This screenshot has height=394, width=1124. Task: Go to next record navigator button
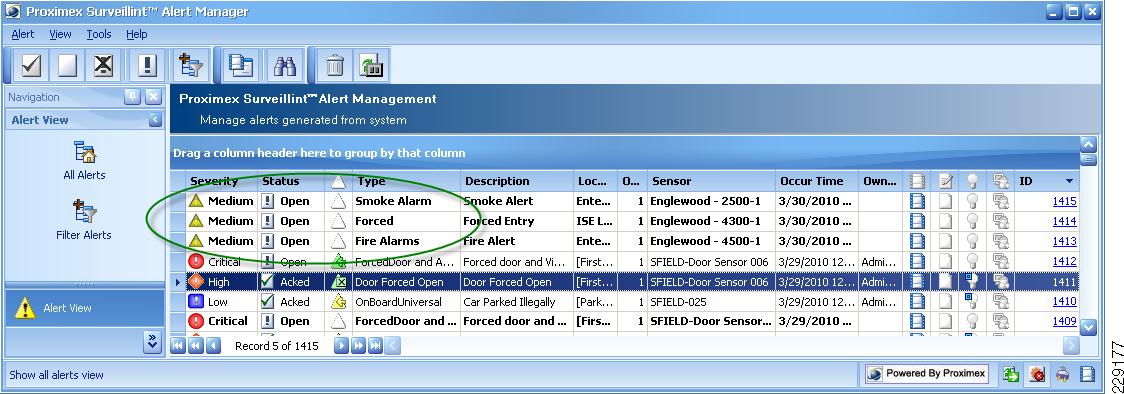pyautogui.click(x=341, y=346)
